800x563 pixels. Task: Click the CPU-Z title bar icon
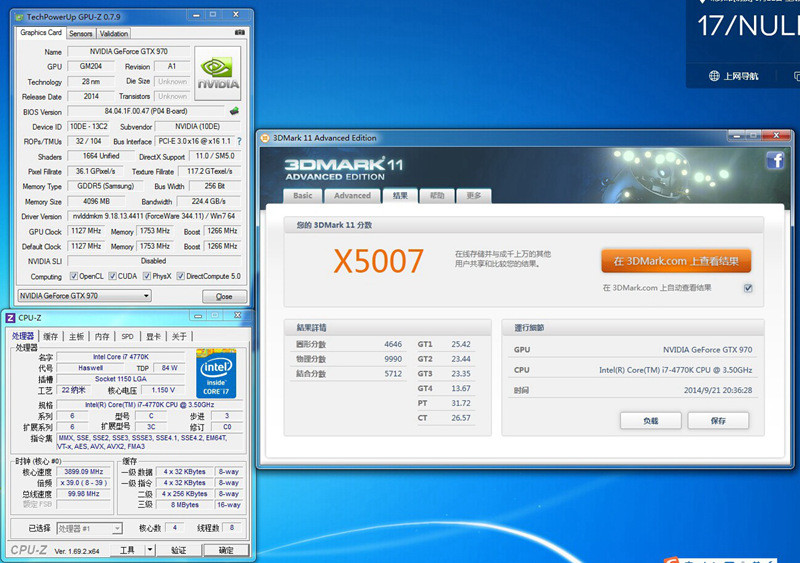tap(10, 317)
